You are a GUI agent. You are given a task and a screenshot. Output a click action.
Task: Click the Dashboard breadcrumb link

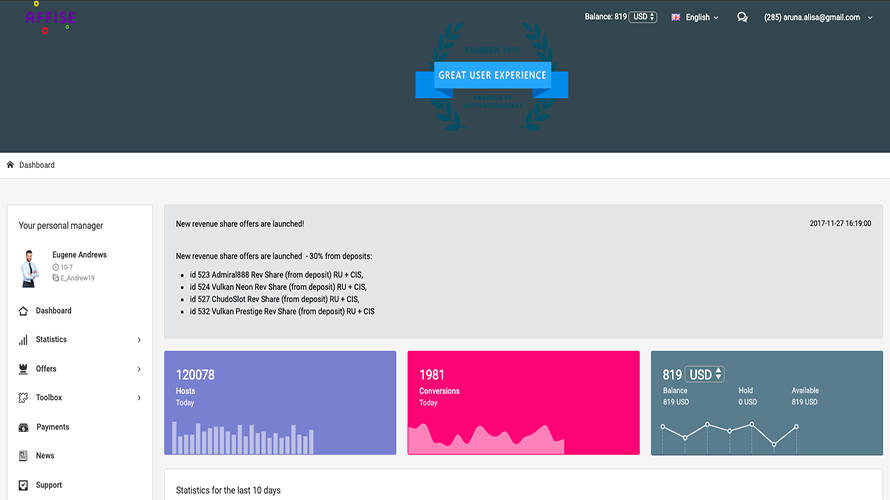37,165
